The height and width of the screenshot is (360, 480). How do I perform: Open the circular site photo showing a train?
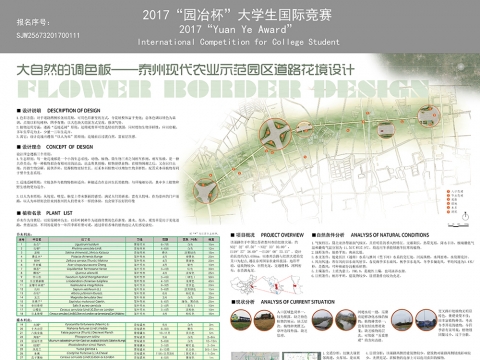pyautogui.click(x=241, y=320)
